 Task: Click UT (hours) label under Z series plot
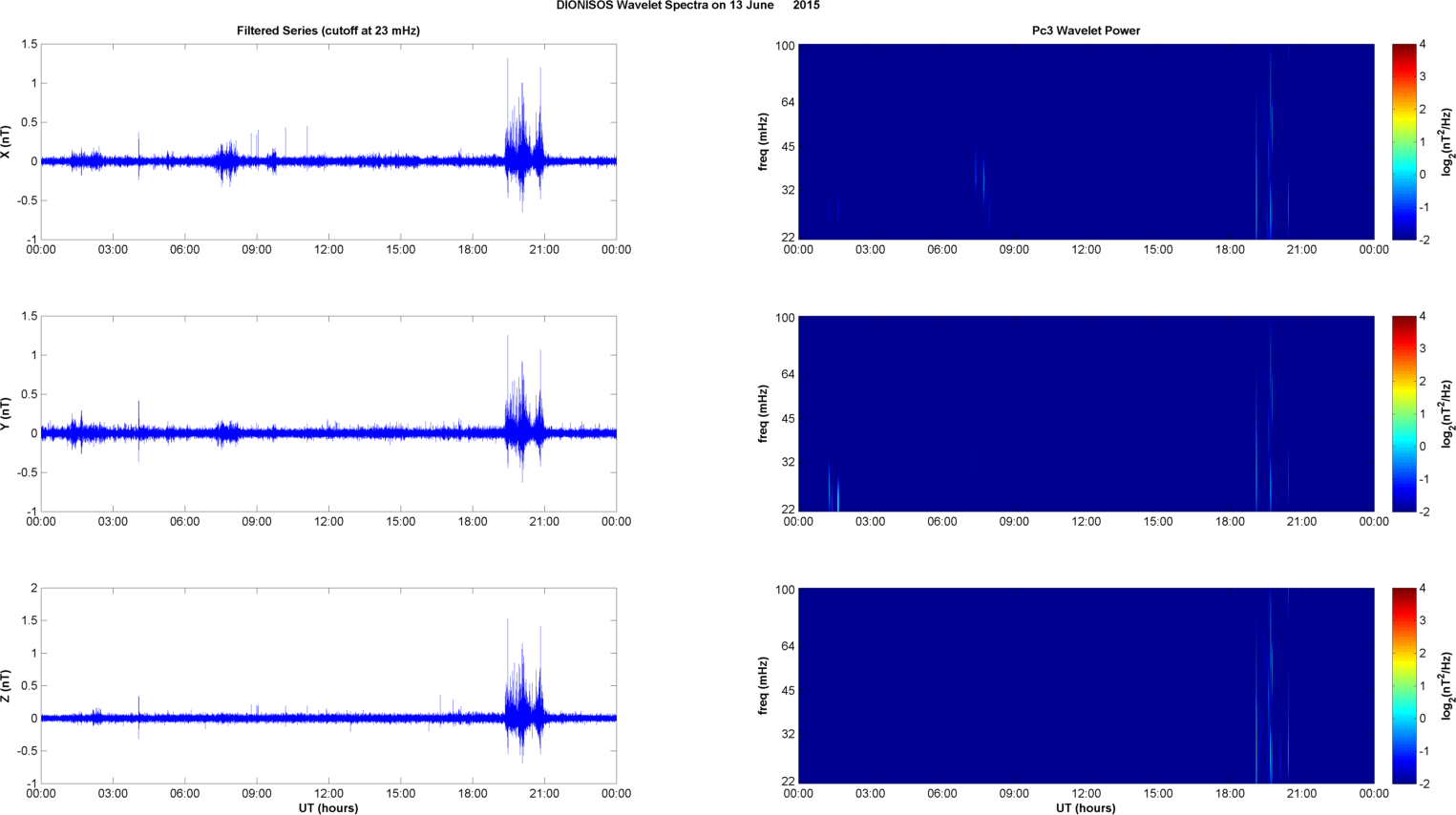tap(328, 808)
